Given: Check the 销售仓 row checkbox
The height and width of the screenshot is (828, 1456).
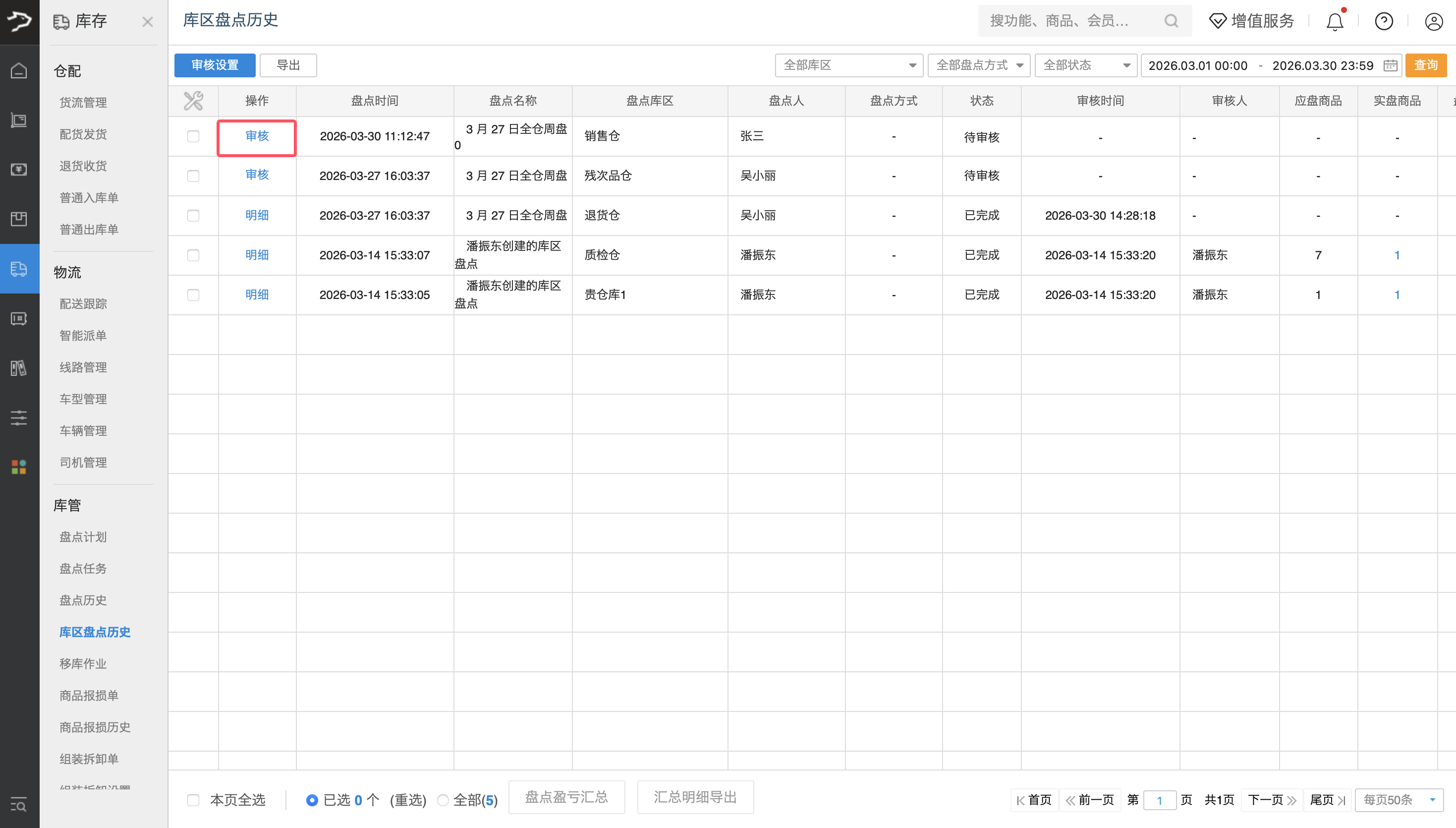Looking at the screenshot, I should point(193,136).
